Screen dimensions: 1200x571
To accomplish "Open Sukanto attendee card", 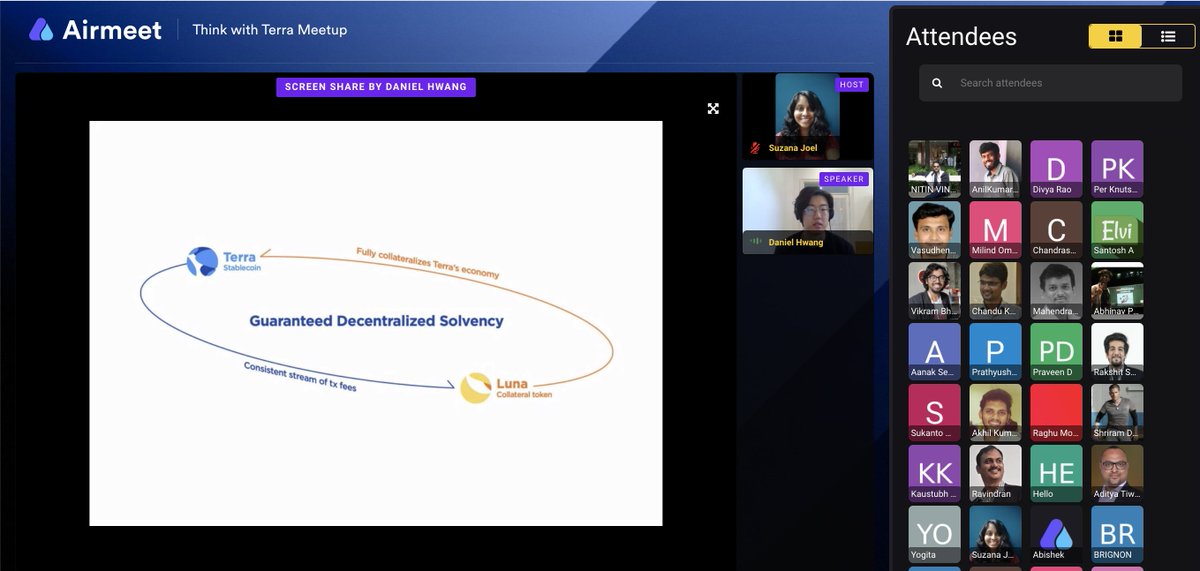I will coord(935,412).
